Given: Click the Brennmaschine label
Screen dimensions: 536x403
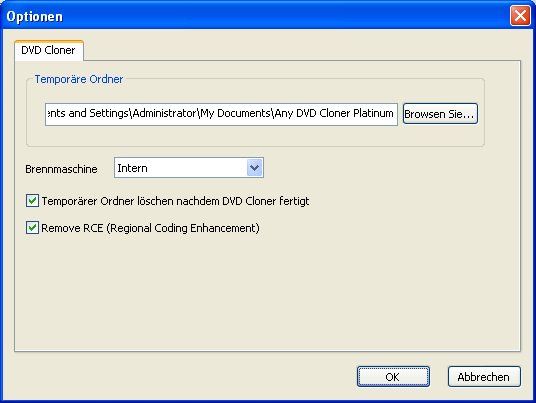Looking at the screenshot, I should coord(62,169).
